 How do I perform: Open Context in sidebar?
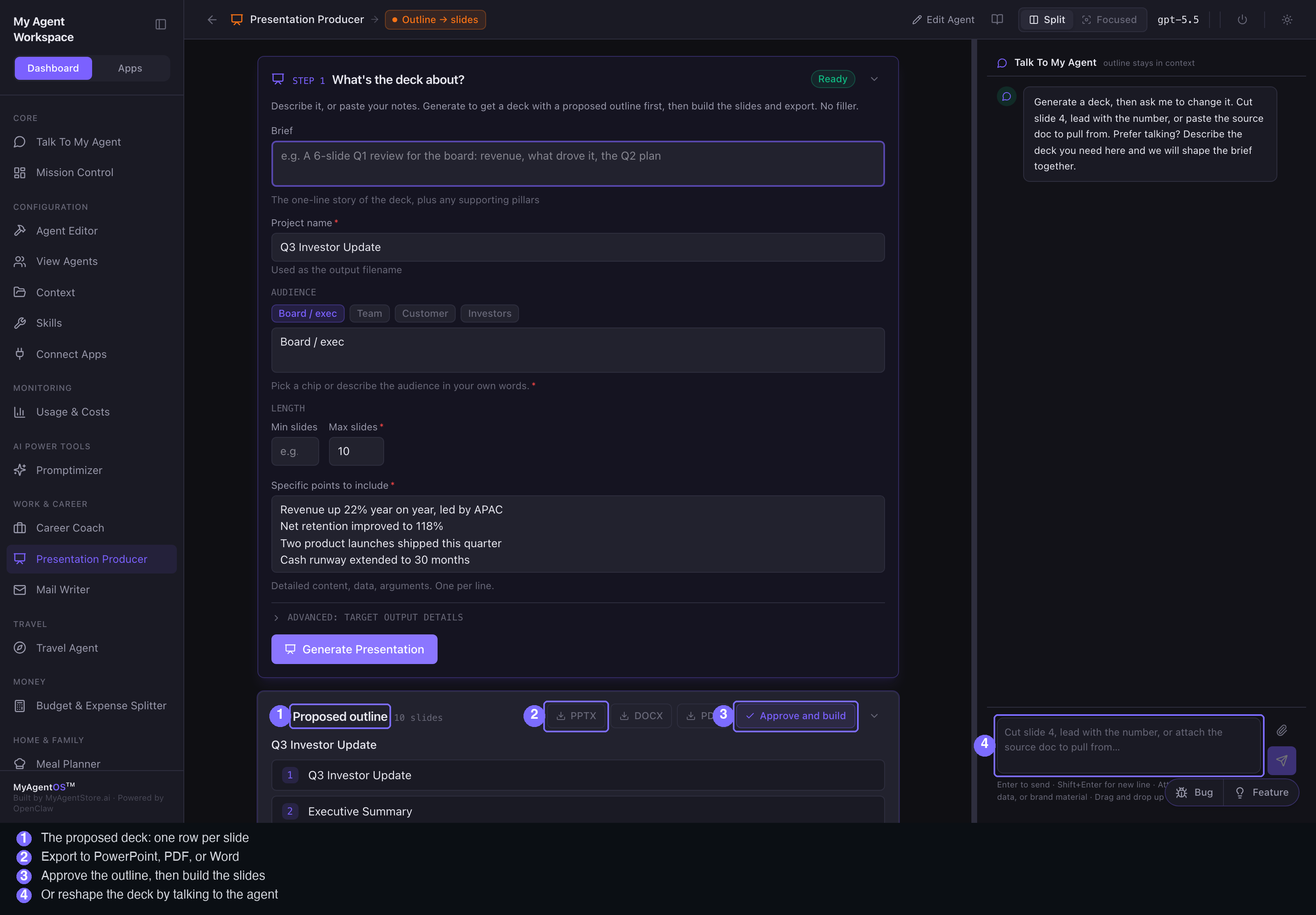tap(92, 293)
